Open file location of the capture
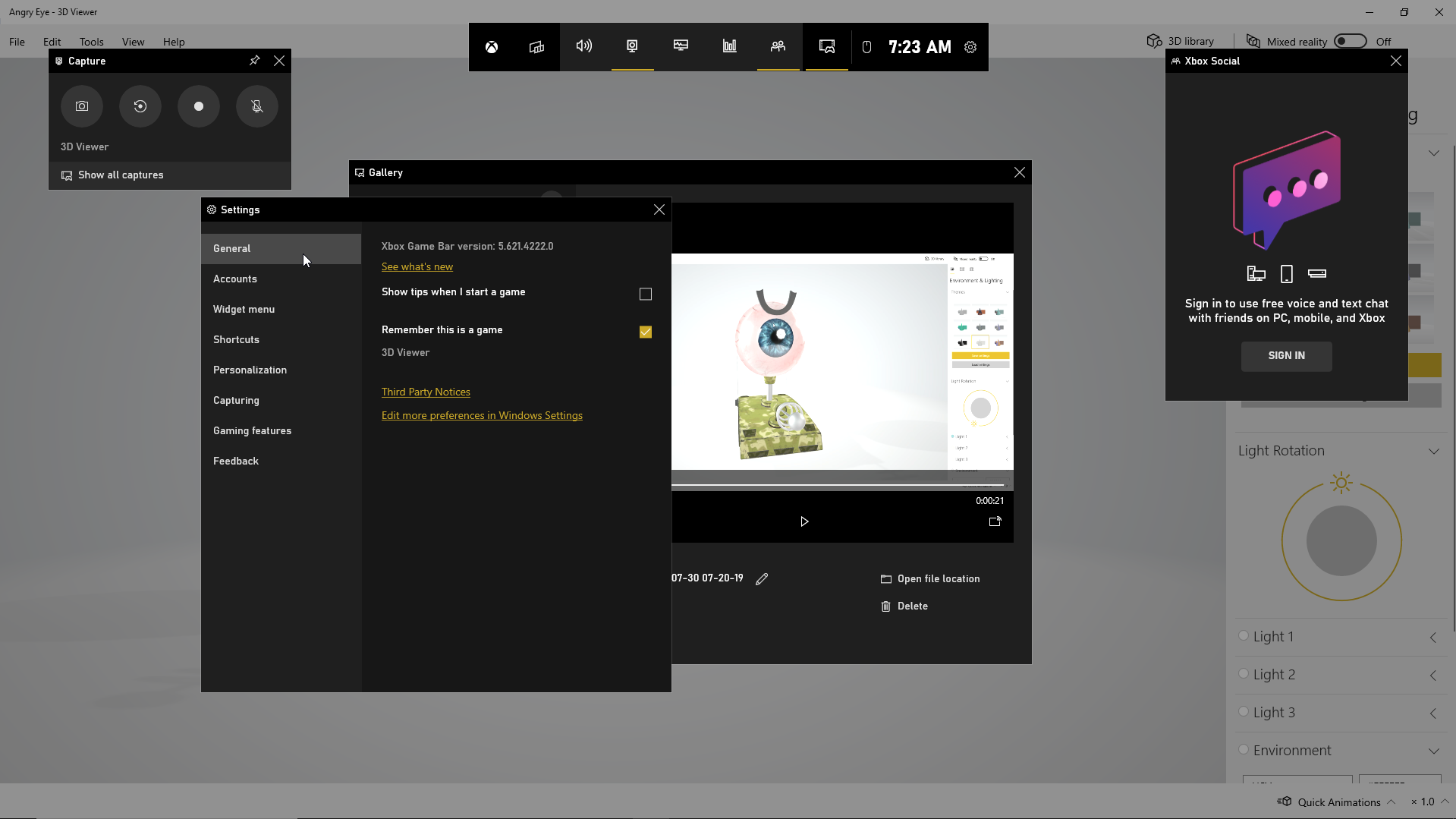Viewport: 1456px width, 819px height. pos(930,579)
